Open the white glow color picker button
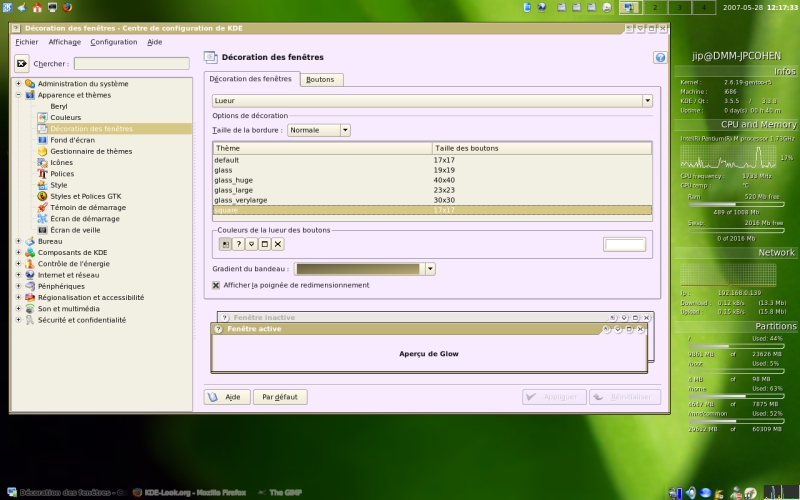The width and height of the screenshot is (800, 500). [624, 244]
